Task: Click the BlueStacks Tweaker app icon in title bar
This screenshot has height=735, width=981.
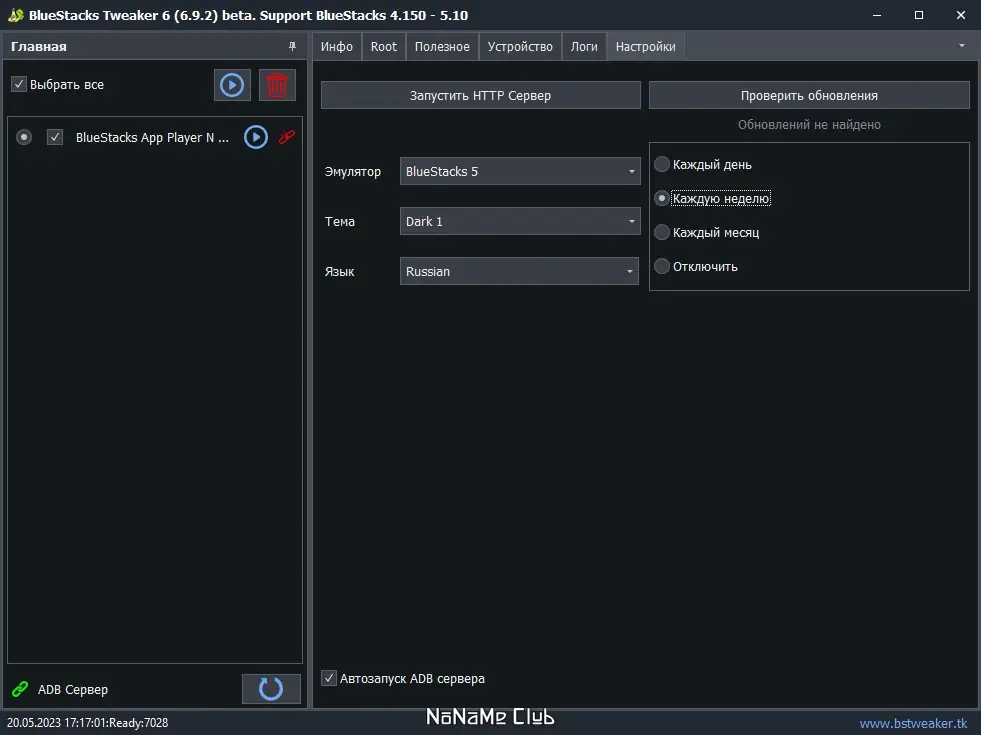Action: pos(16,15)
